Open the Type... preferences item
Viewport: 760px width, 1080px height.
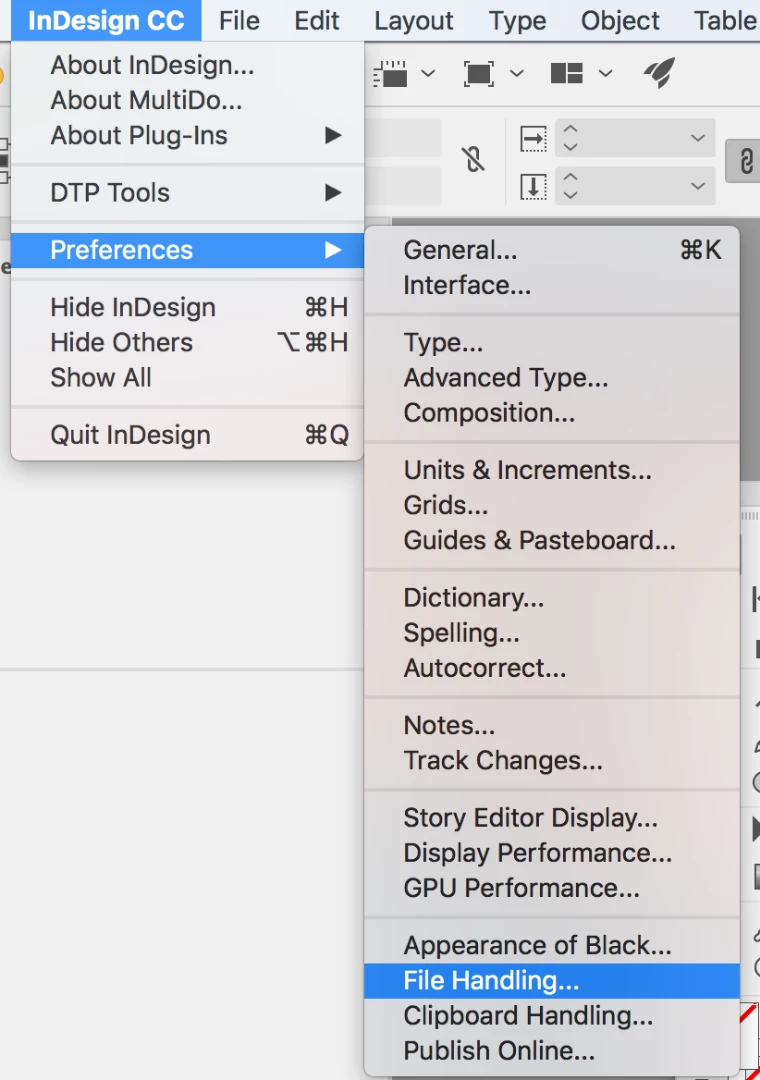pos(552,342)
